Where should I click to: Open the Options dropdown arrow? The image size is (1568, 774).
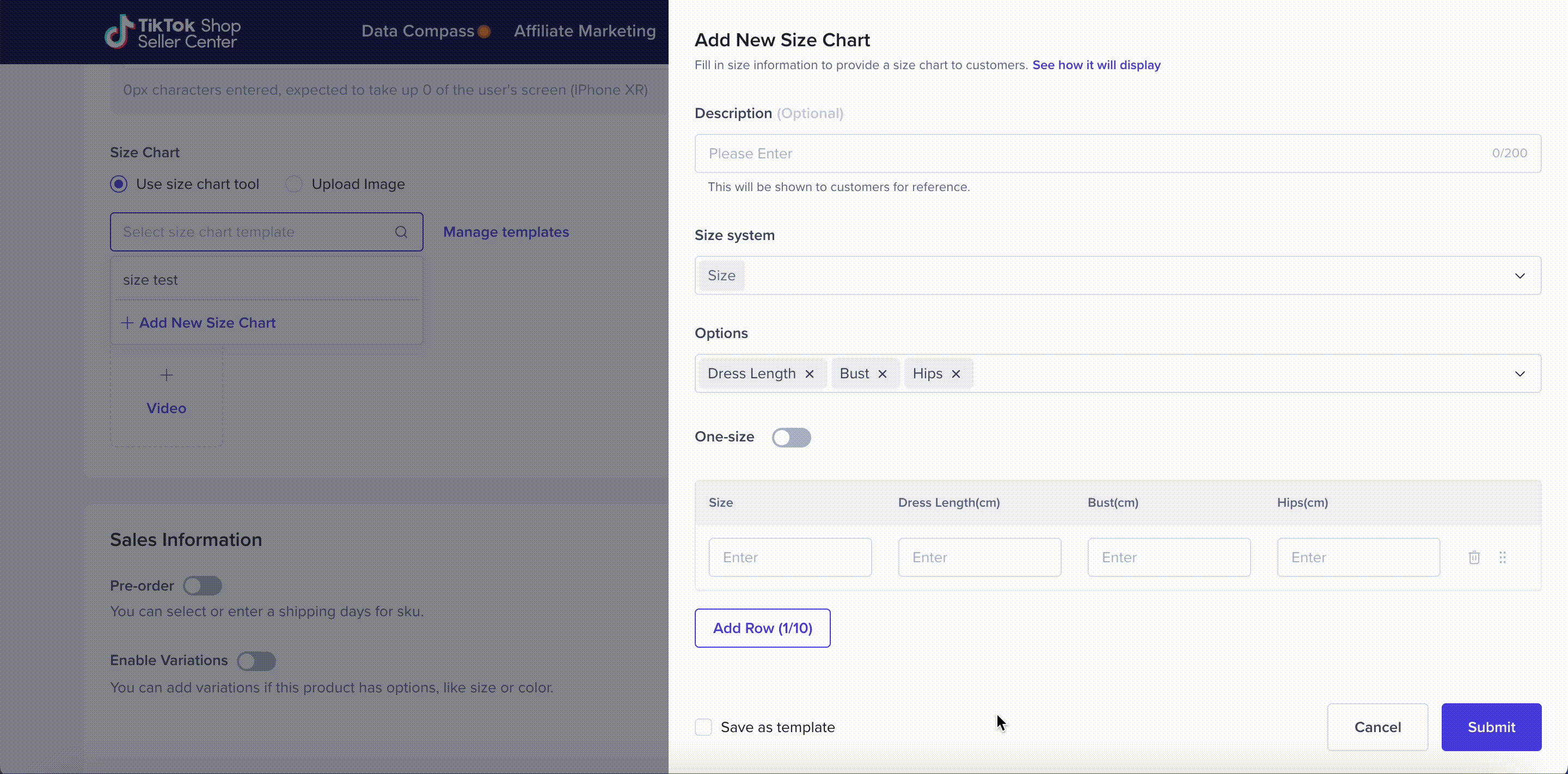tap(1520, 373)
